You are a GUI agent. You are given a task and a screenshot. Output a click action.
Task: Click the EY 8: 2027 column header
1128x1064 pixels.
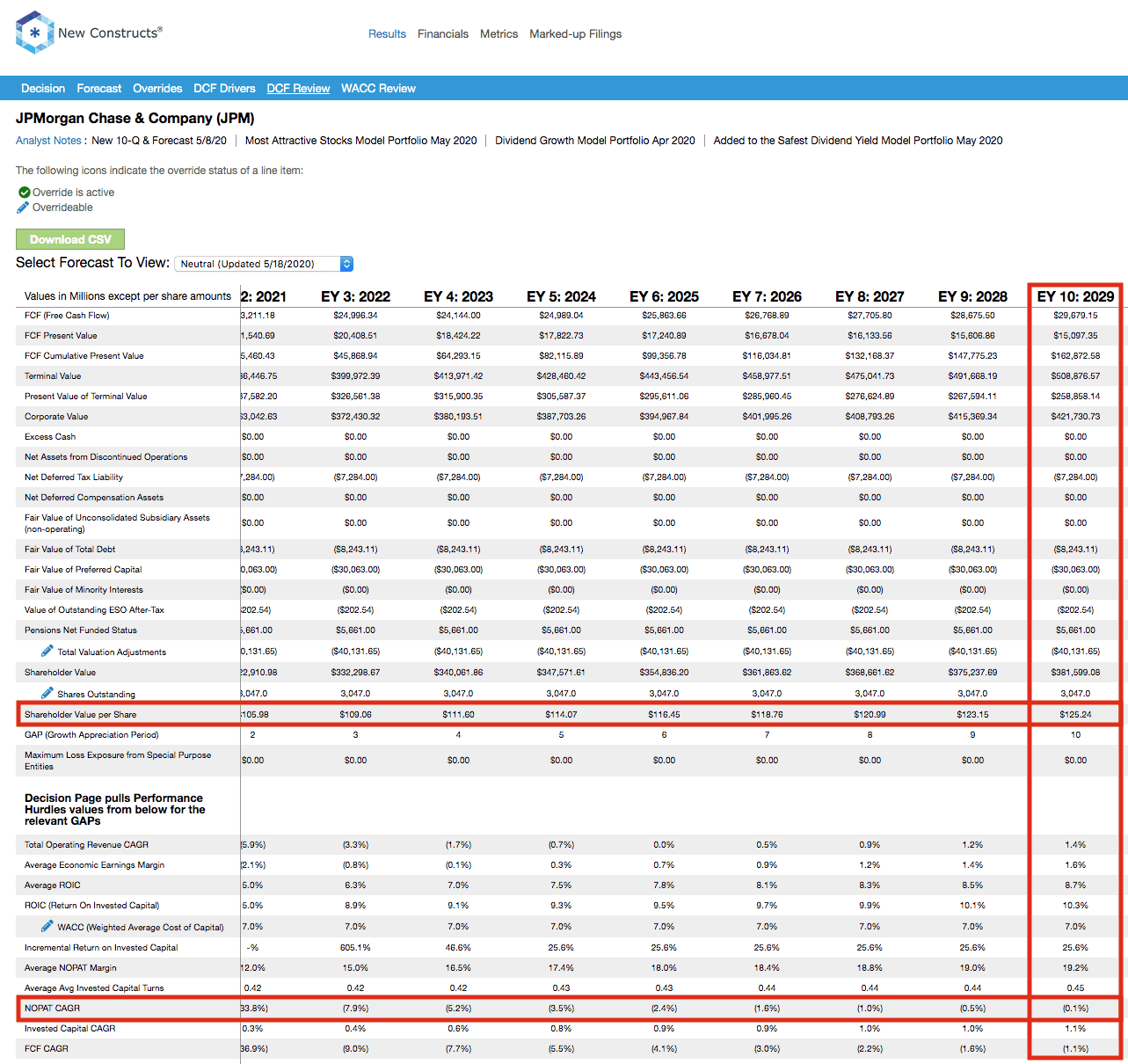click(x=870, y=297)
